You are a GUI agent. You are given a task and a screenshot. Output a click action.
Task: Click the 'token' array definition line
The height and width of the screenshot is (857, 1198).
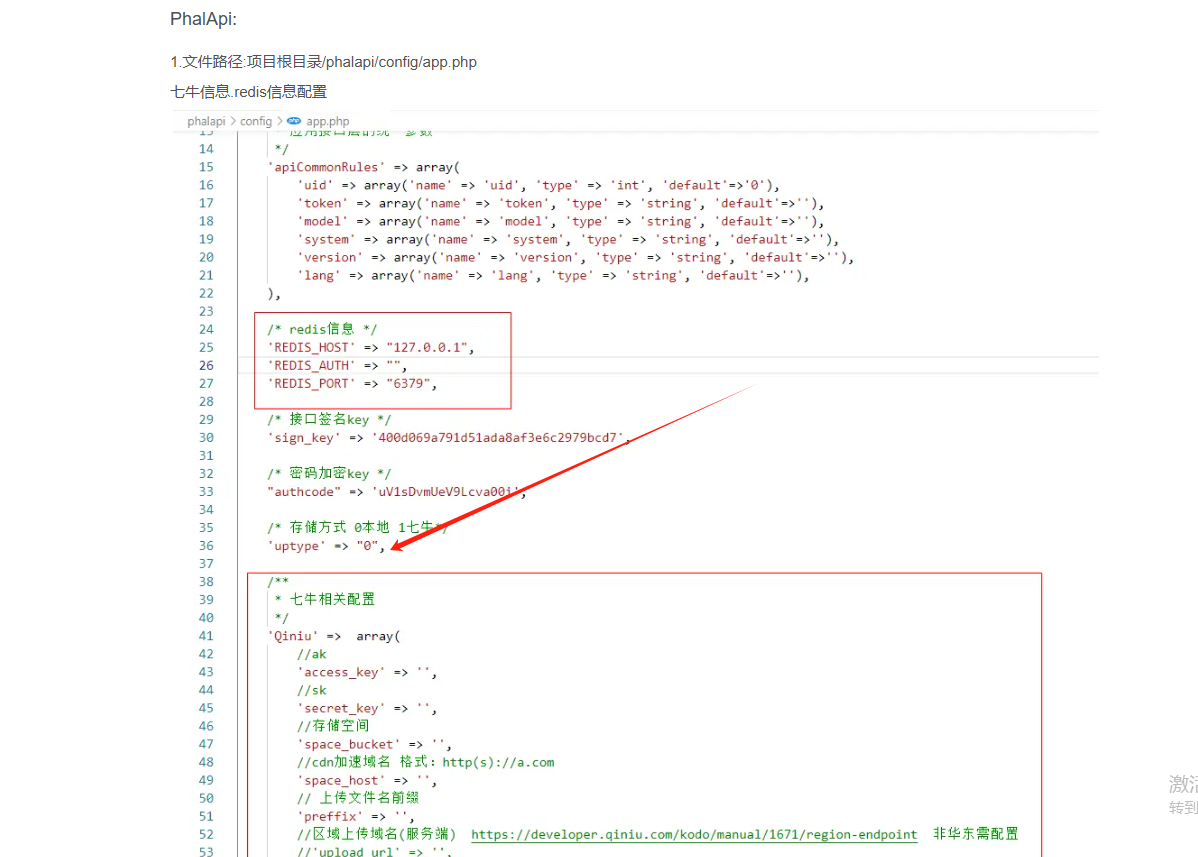560,203
